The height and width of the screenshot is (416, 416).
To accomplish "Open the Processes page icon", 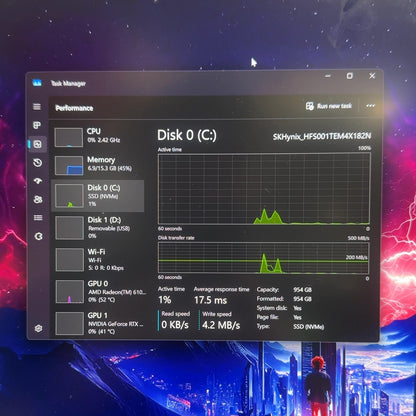I will pos(37,125).
